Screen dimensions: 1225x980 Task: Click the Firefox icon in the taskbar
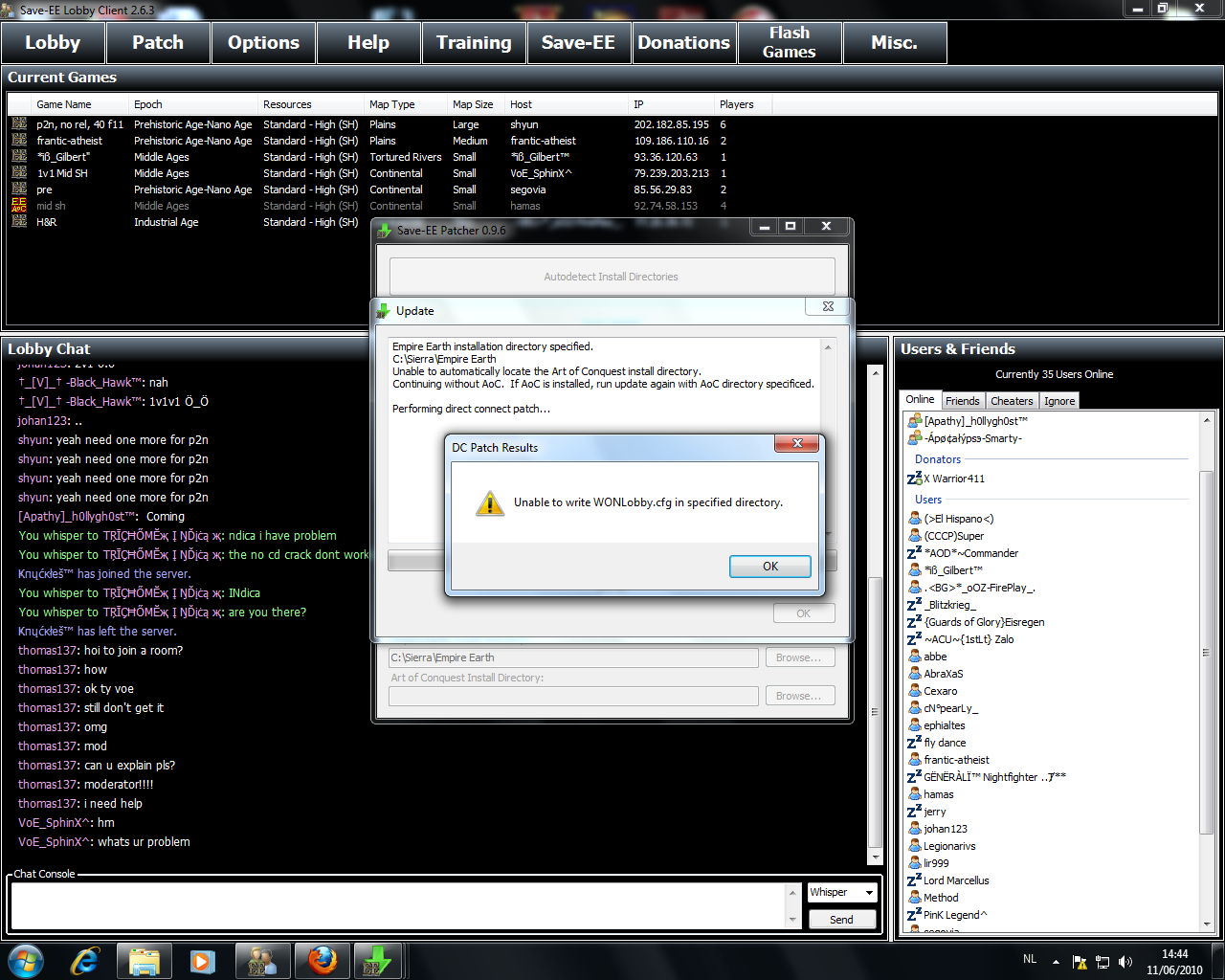click(322, 960)
